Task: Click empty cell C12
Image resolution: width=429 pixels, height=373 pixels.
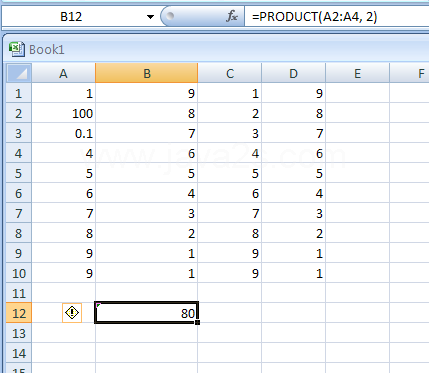Action: coord(230,313)
